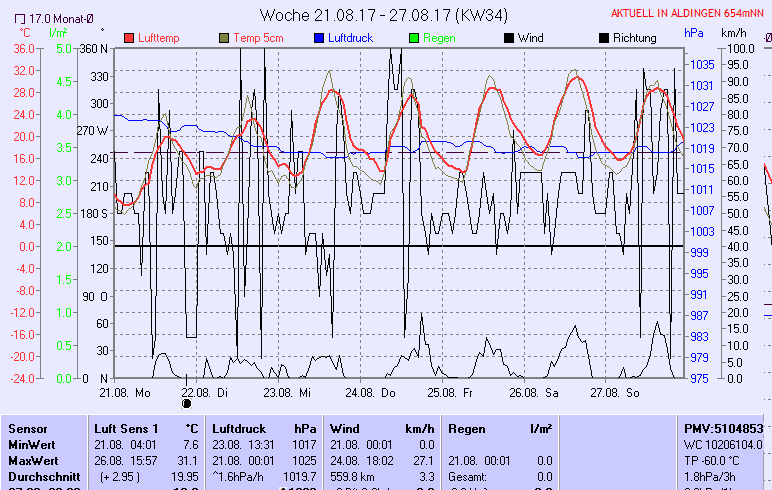Image resolution: width=772 pixels, height=490 pixels.
Task: Click the blue Luftdruck legend square
Action: click(318, 38)
